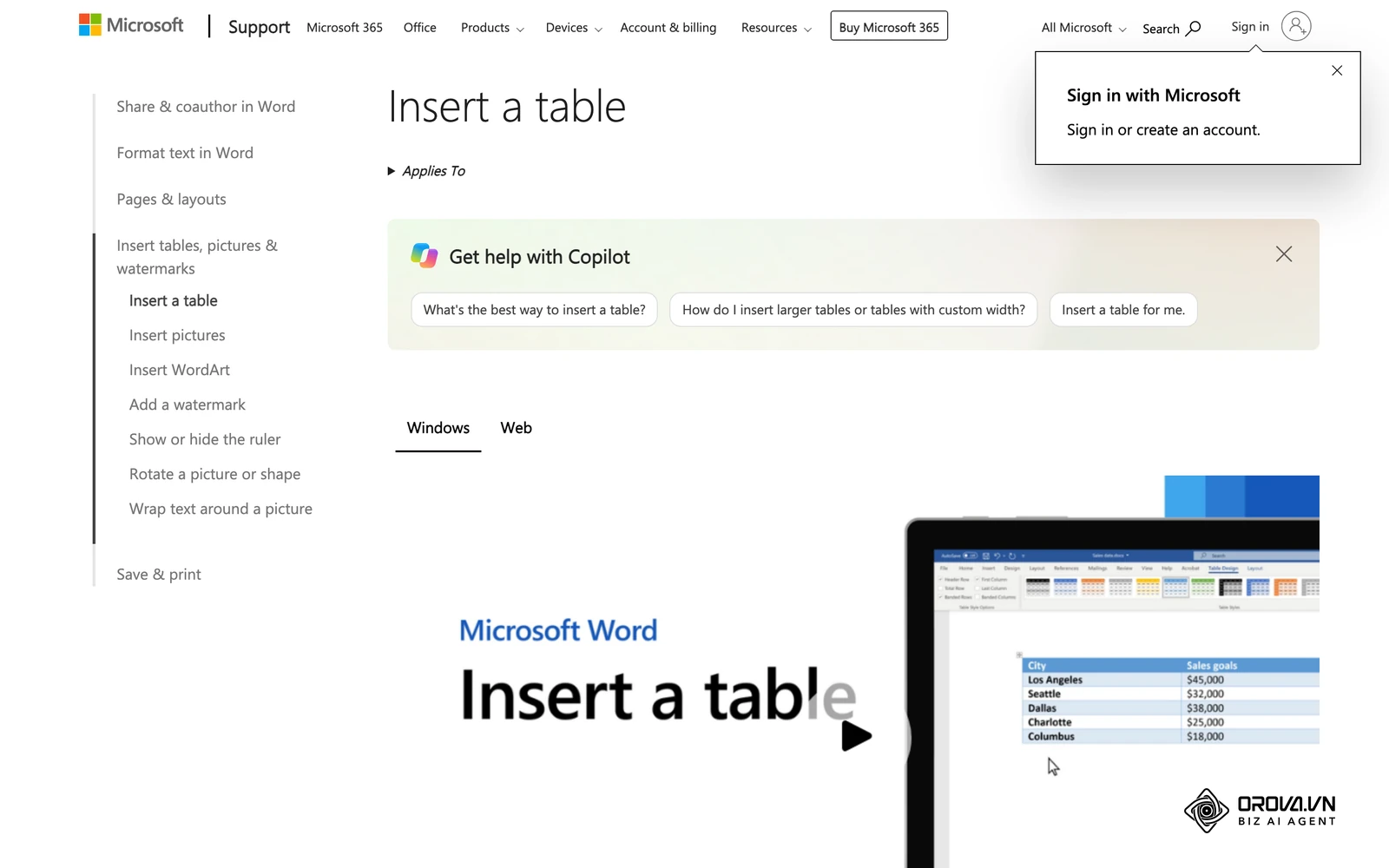Open Account & billing
The height and width of the screenshot is (868, 1389).
pyautogui.click(x=668, y=28)
